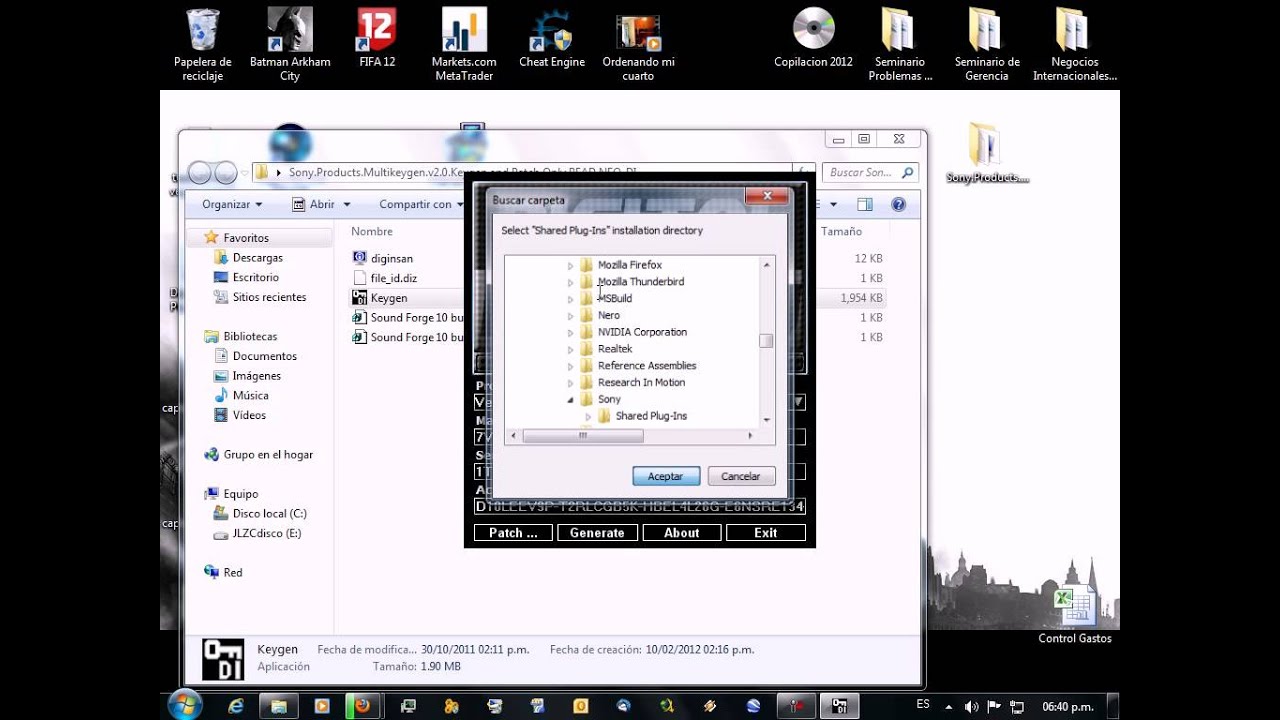This screenshot has width=1280, height=720.
Task: Open the Cheat Engine desktop shortcut
Action: coord(551,38)
